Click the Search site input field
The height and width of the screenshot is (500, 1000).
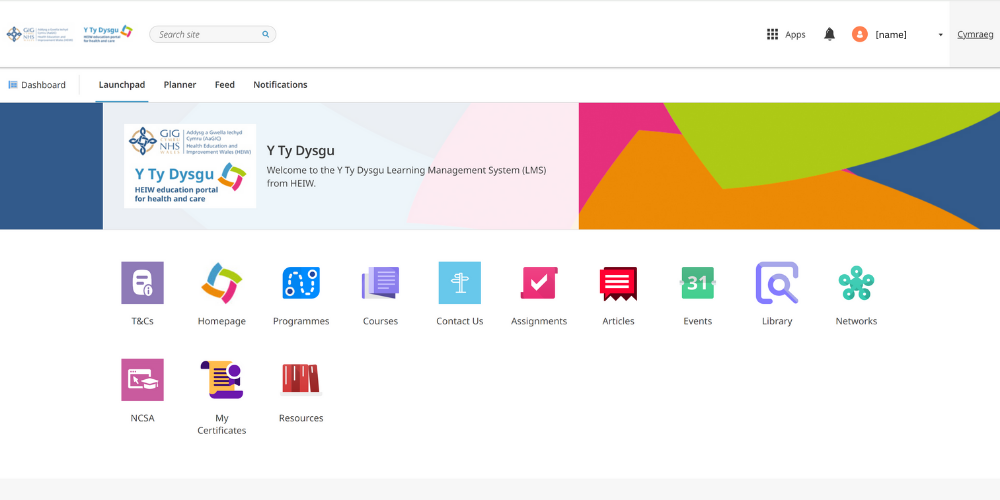click(x=212, y=34)
